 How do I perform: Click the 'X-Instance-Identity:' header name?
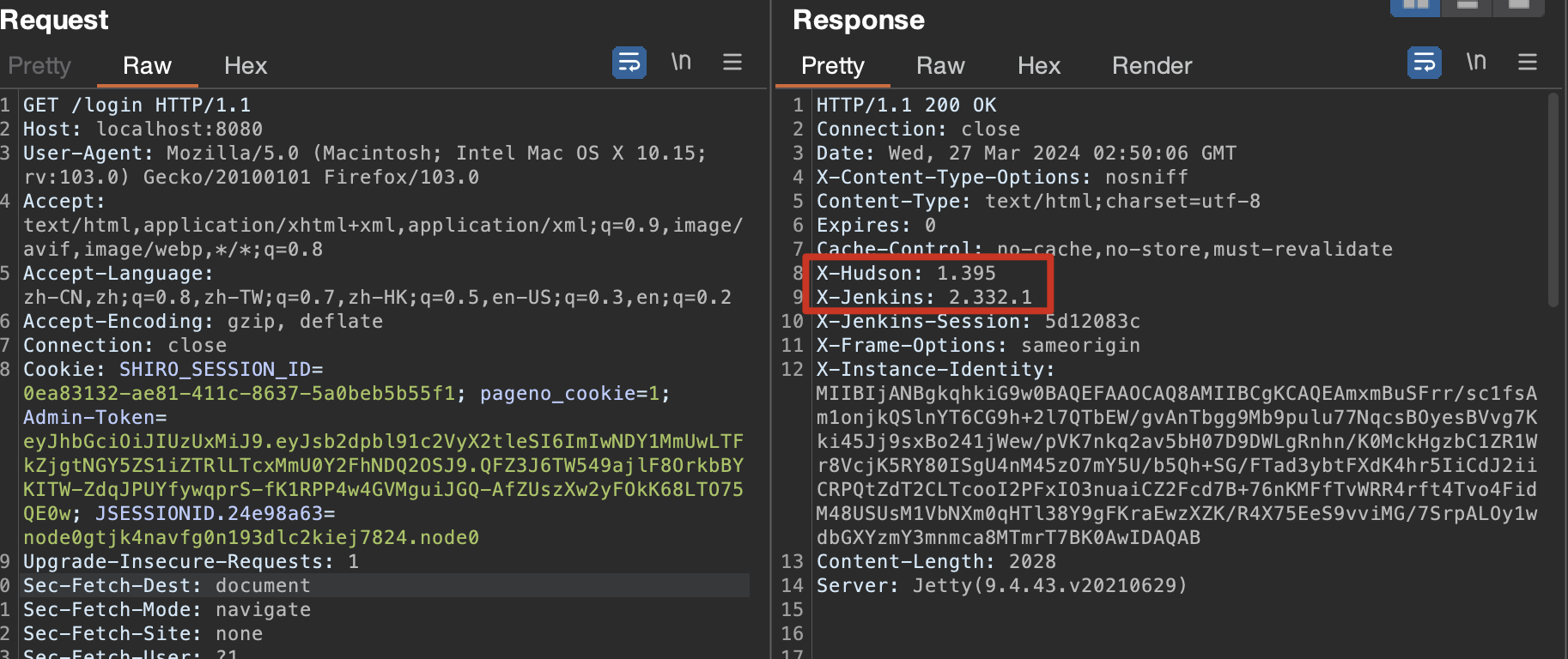click(935, 369)
